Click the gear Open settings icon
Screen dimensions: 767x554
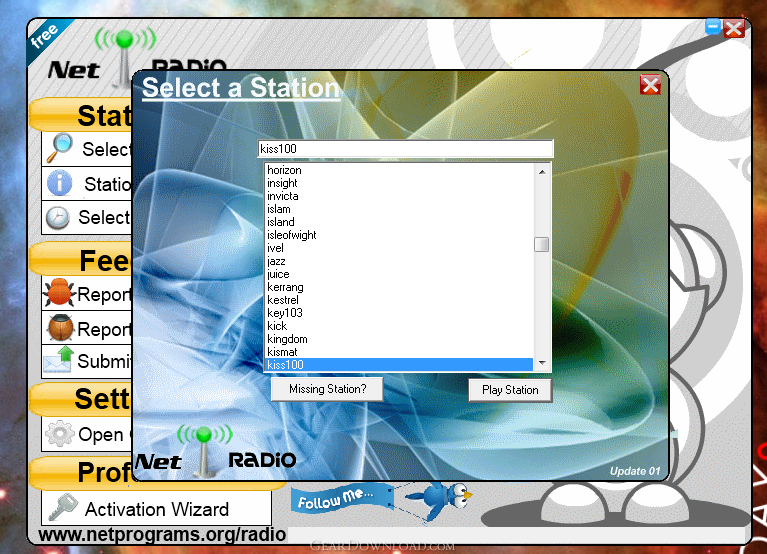coord(60,433)
